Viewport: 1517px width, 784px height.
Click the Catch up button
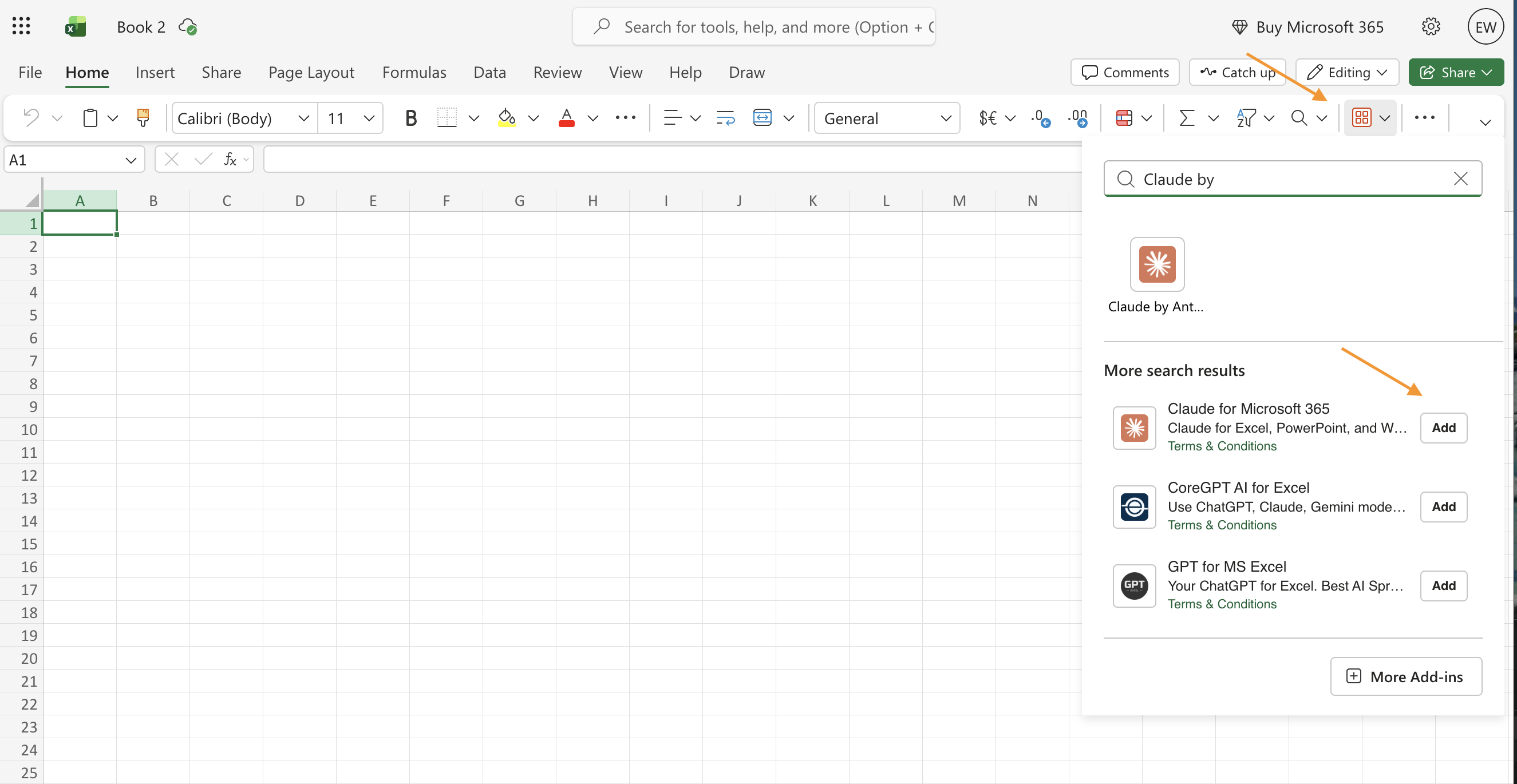coord(1236,72)
